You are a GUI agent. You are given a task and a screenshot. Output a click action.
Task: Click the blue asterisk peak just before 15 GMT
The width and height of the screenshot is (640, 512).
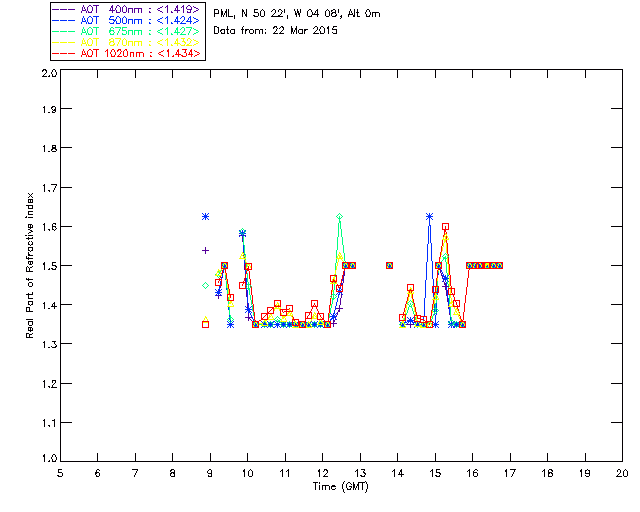(429, 217)
